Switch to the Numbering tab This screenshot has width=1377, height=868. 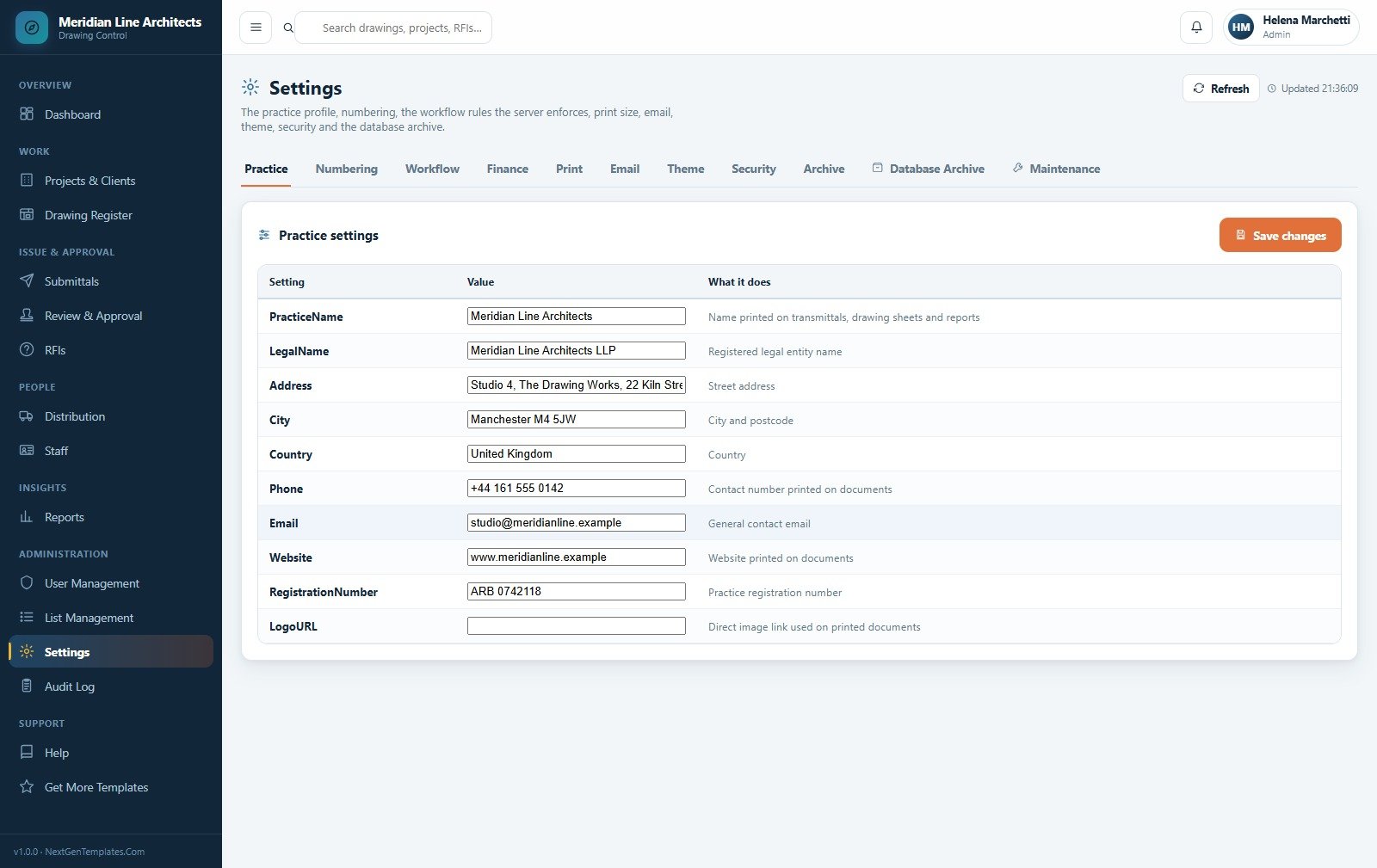[x=346, y=169]
